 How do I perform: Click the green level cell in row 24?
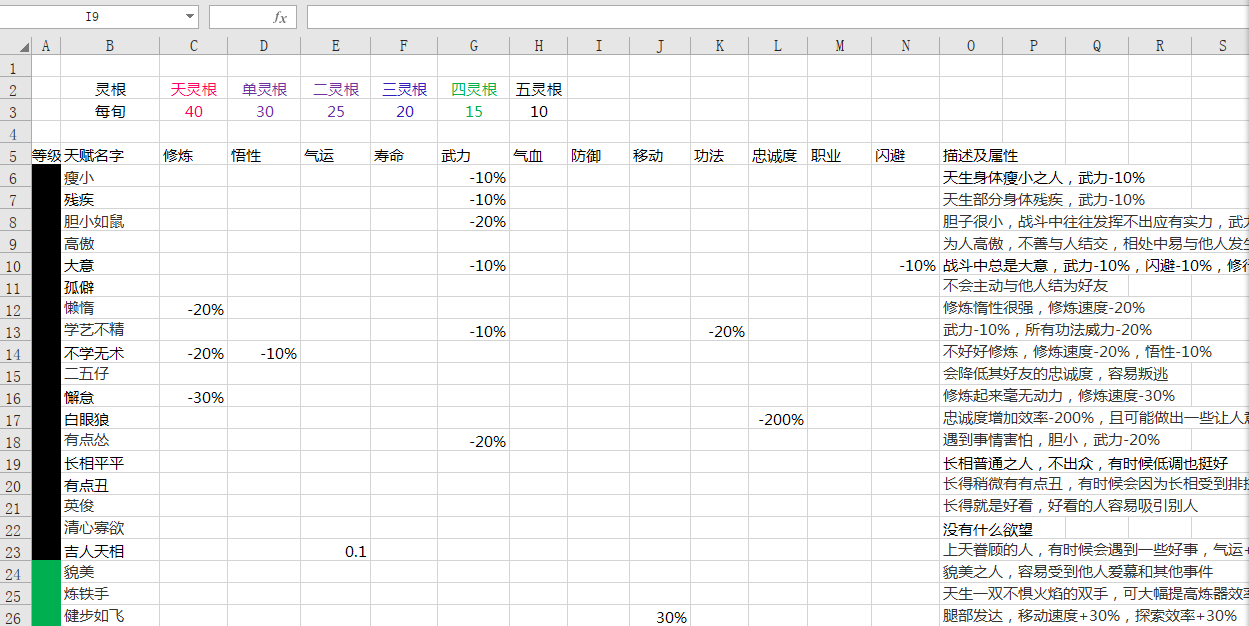46,573
